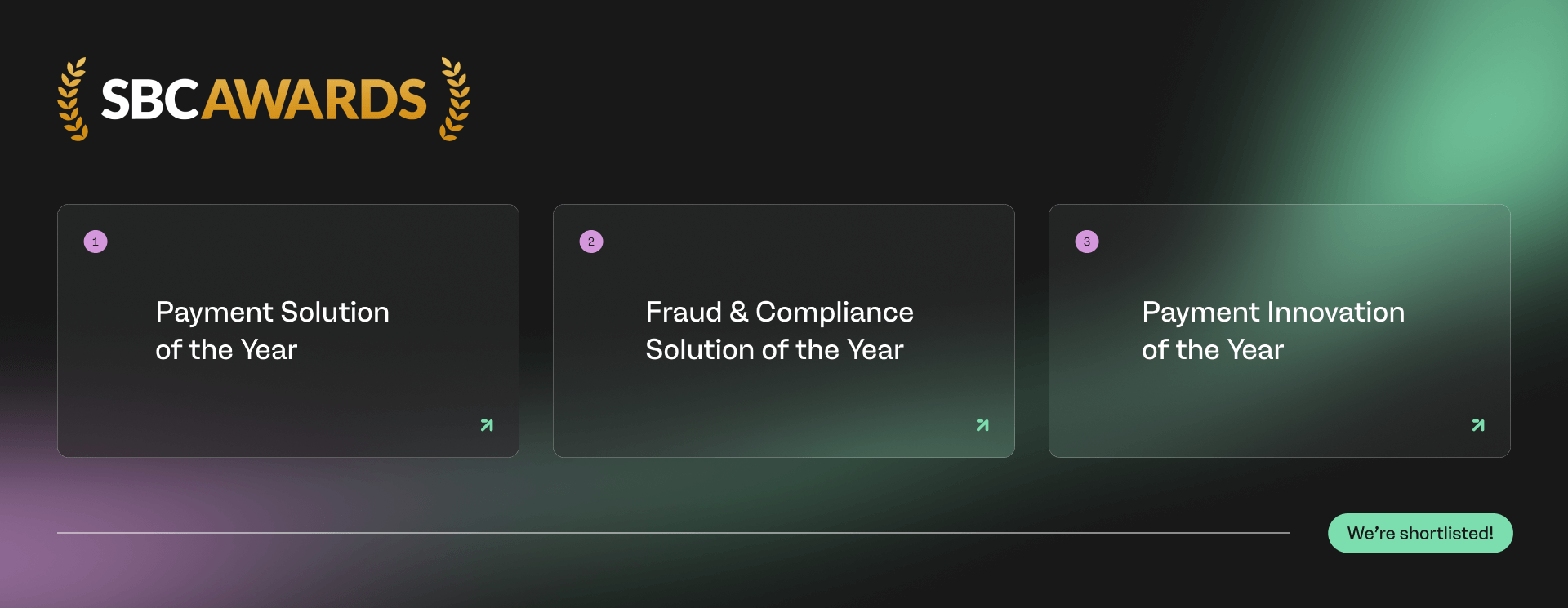Click the We're shortlisted badge
This screenshot has height=608, width=1568.
1420,533
